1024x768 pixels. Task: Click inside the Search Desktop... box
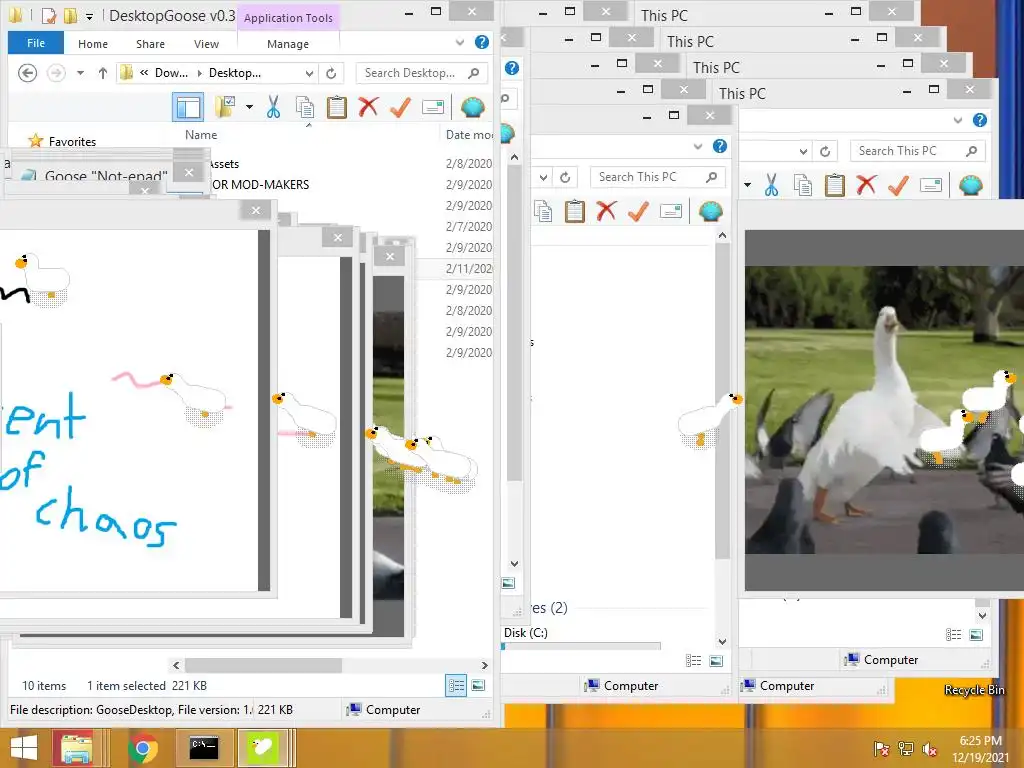tap(422, 73)
